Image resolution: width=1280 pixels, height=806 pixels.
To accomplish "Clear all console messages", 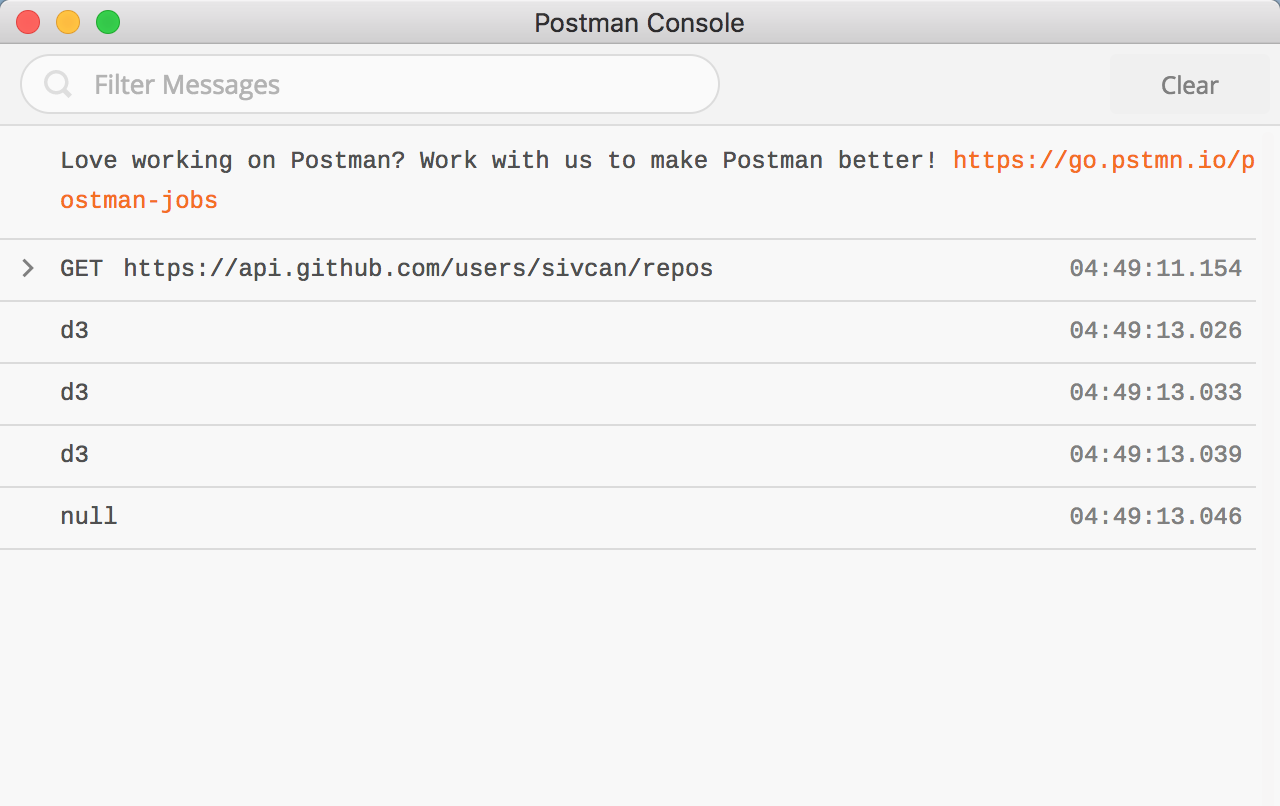I will point(1189,84).
